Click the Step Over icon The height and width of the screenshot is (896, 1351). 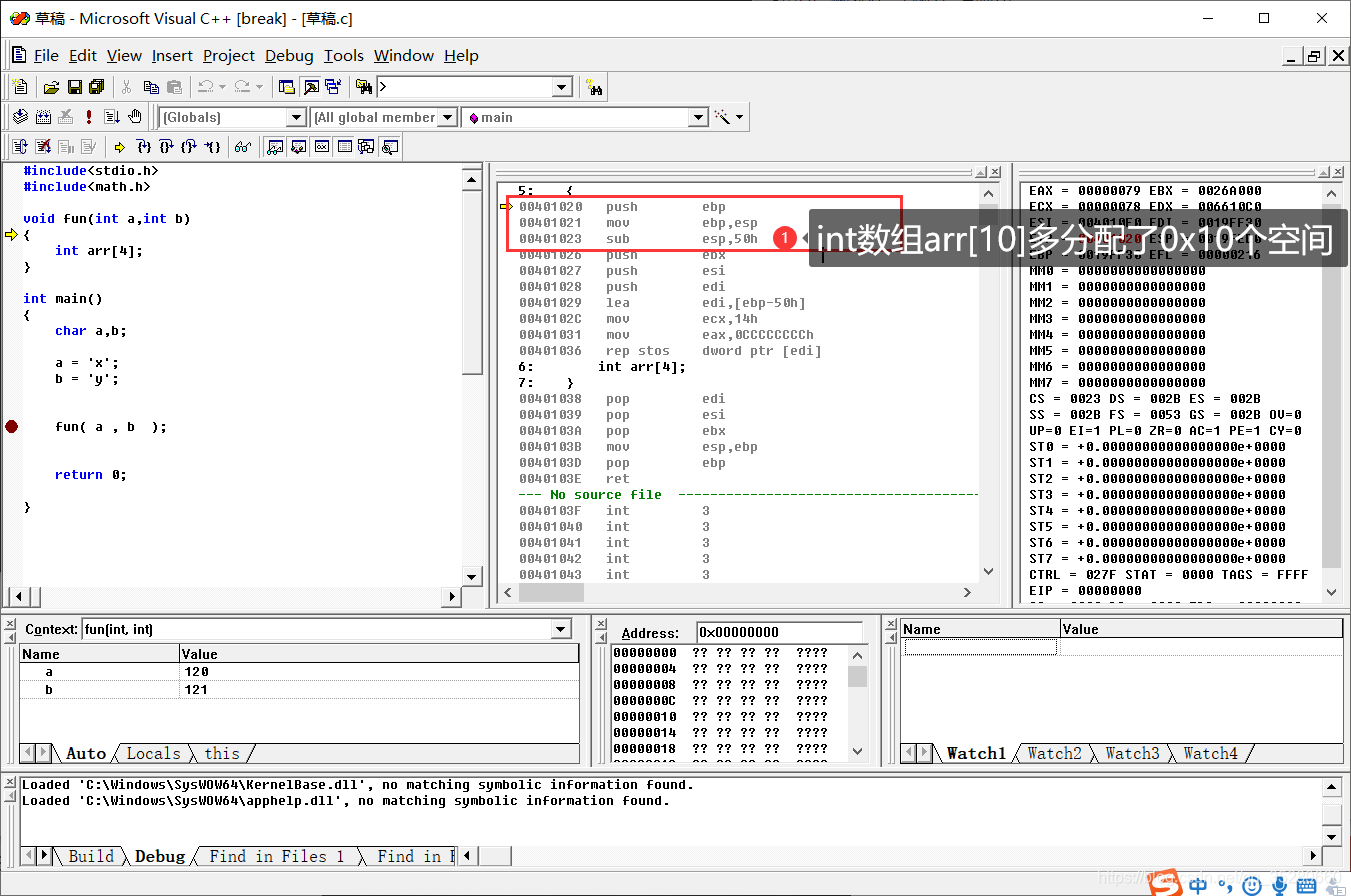click(166, 147)
